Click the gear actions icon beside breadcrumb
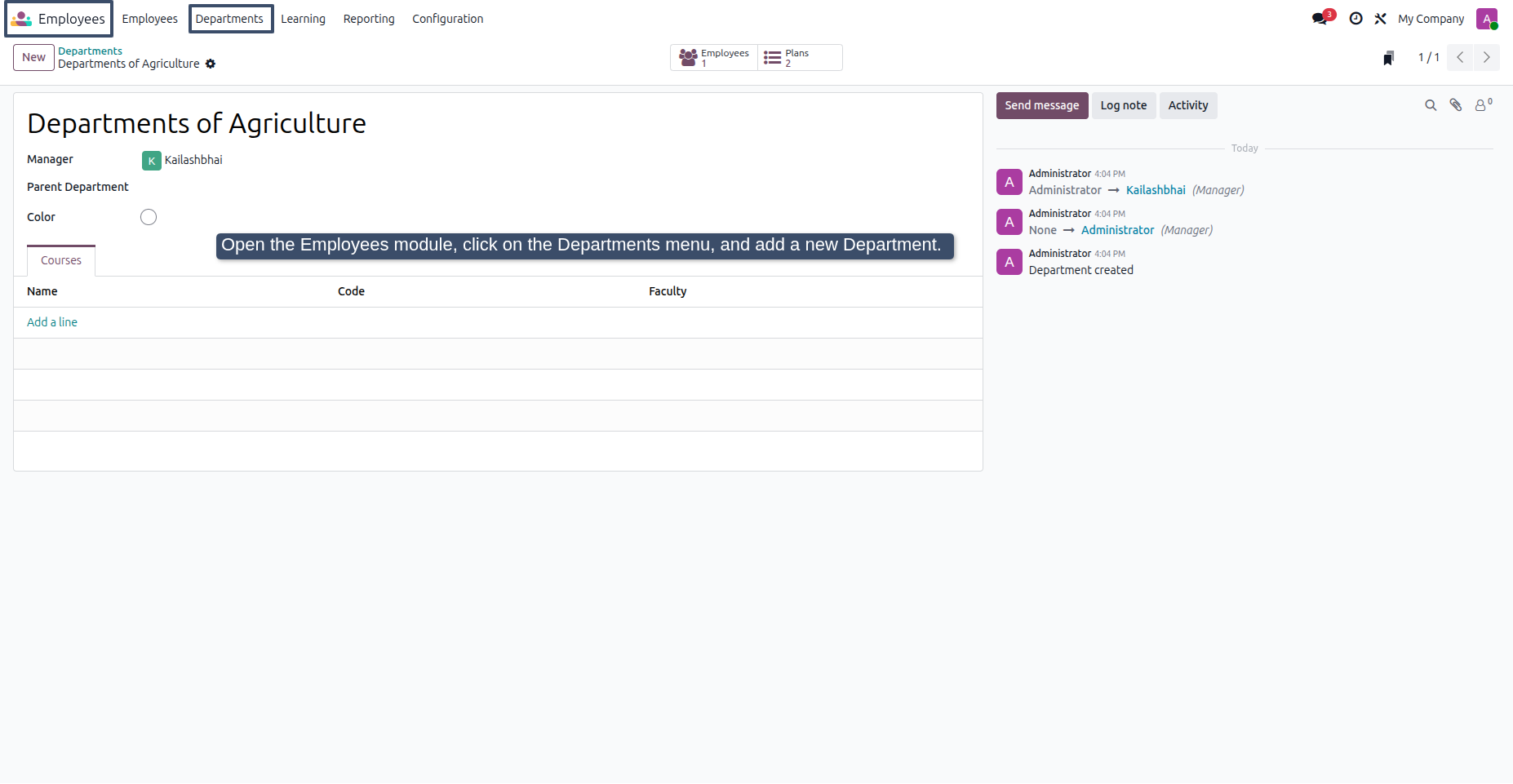 211,64
